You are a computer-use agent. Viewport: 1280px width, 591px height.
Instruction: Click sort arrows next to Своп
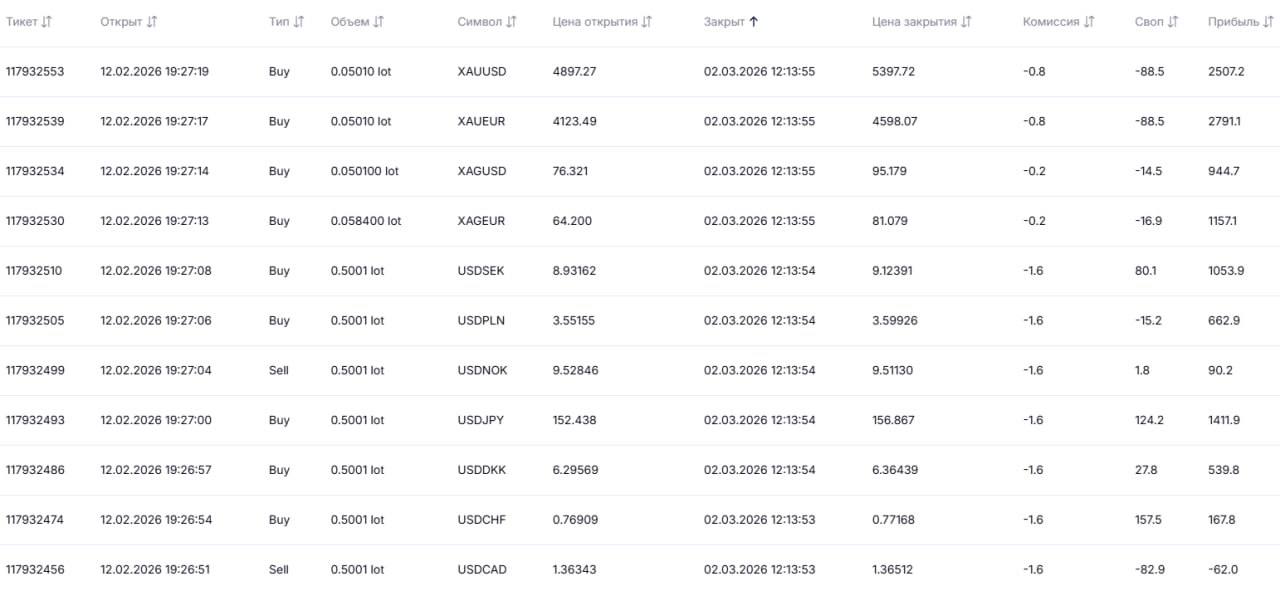pos(1173,22)
